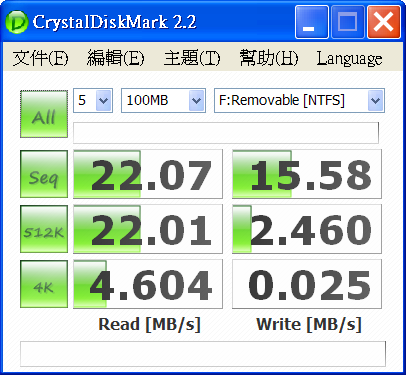Select the Seq write result 15.58
Image resolution: width=406 pixels, height=375 pixels.
tap(307, 174)
